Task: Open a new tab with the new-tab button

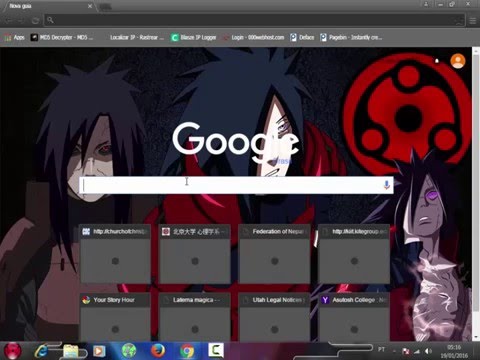Action: pyautogui.click(x=105, y=7)
